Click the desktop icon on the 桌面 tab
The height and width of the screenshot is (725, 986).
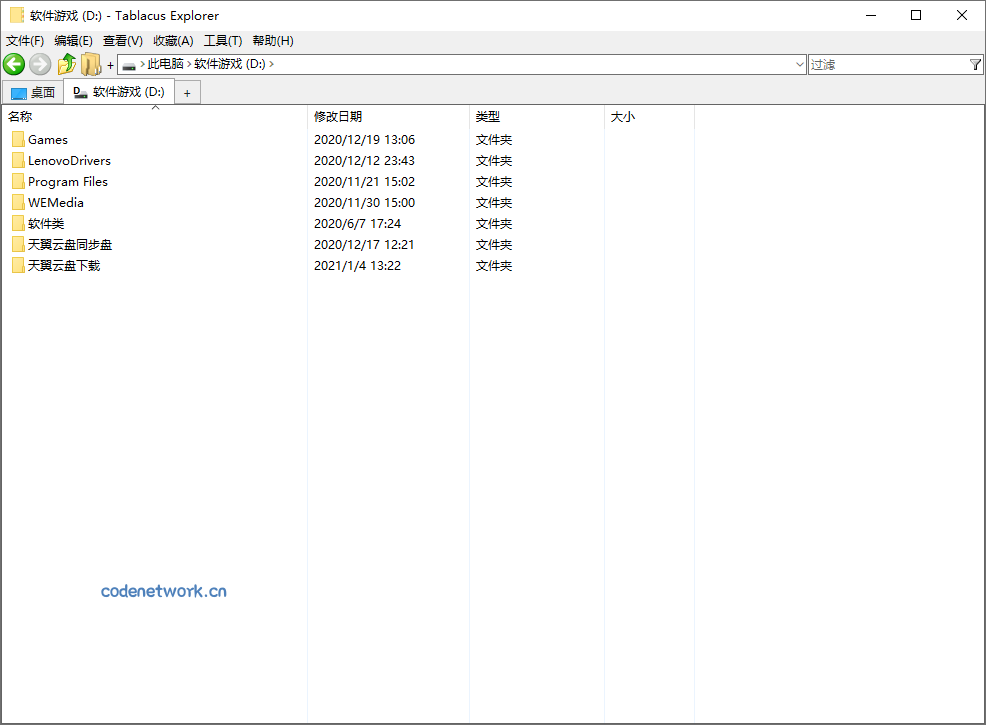(x=18, y=91)
